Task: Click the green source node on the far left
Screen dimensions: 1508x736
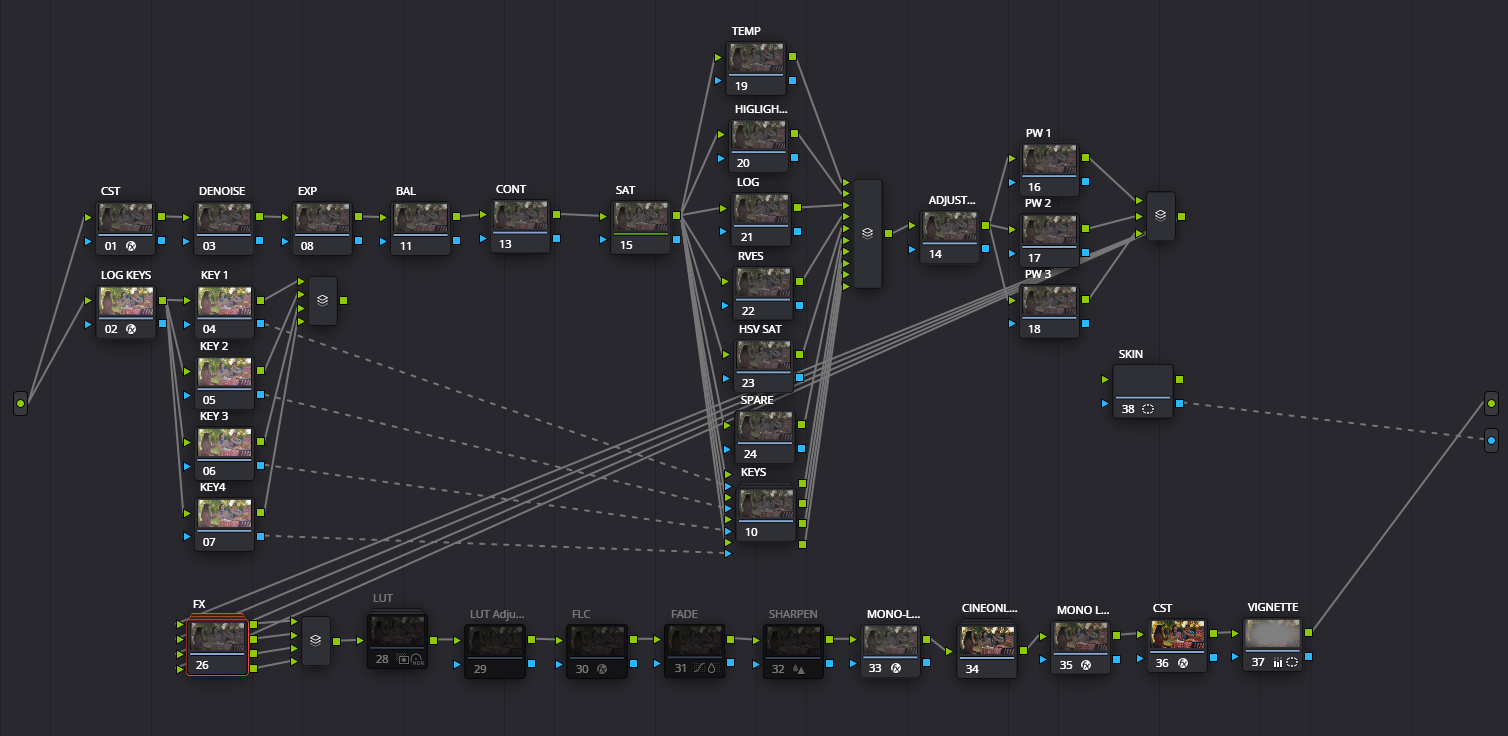Action: 20,404
